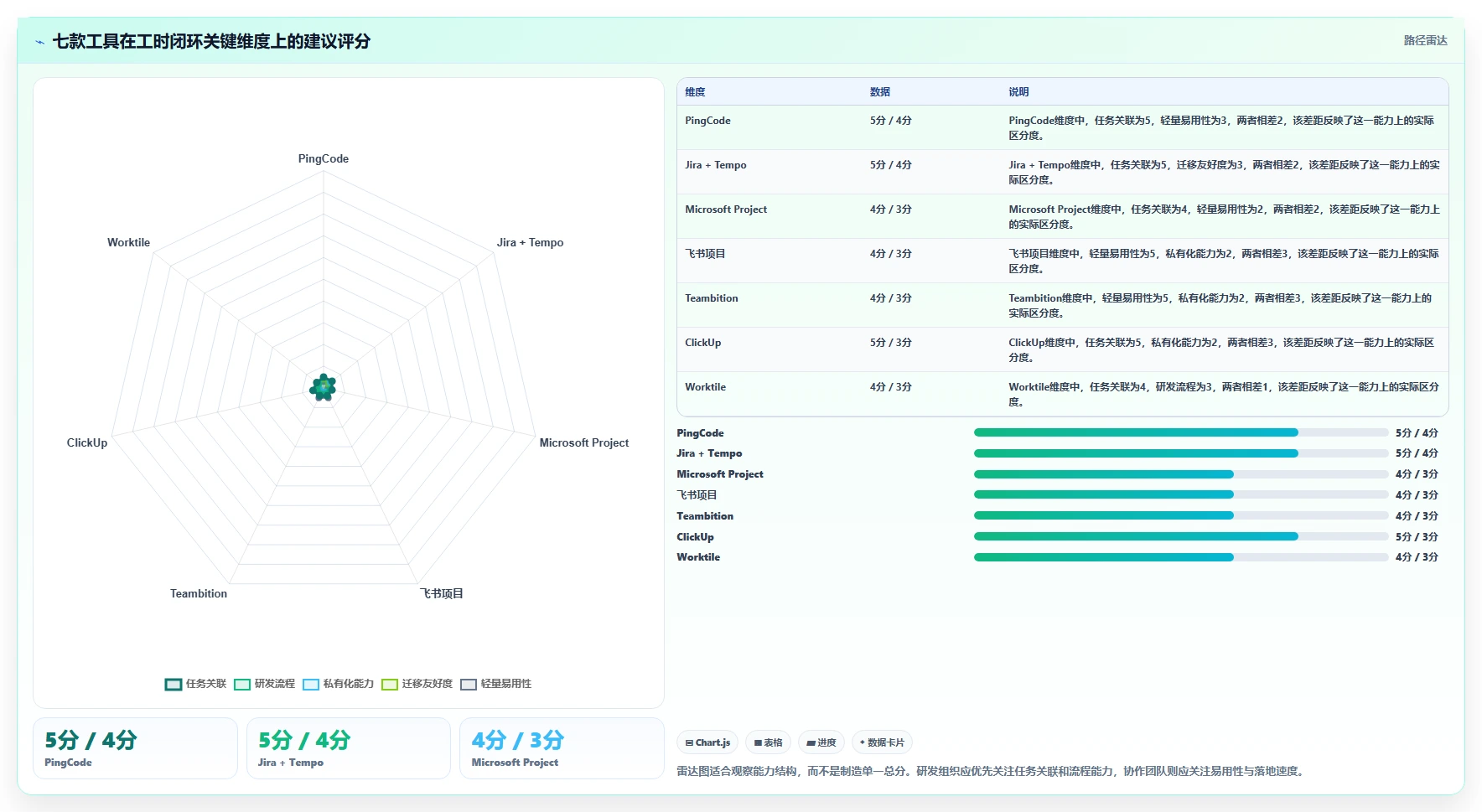
Task: Toggle the 任务关联 legend series
Action: (x=196, y=684)
